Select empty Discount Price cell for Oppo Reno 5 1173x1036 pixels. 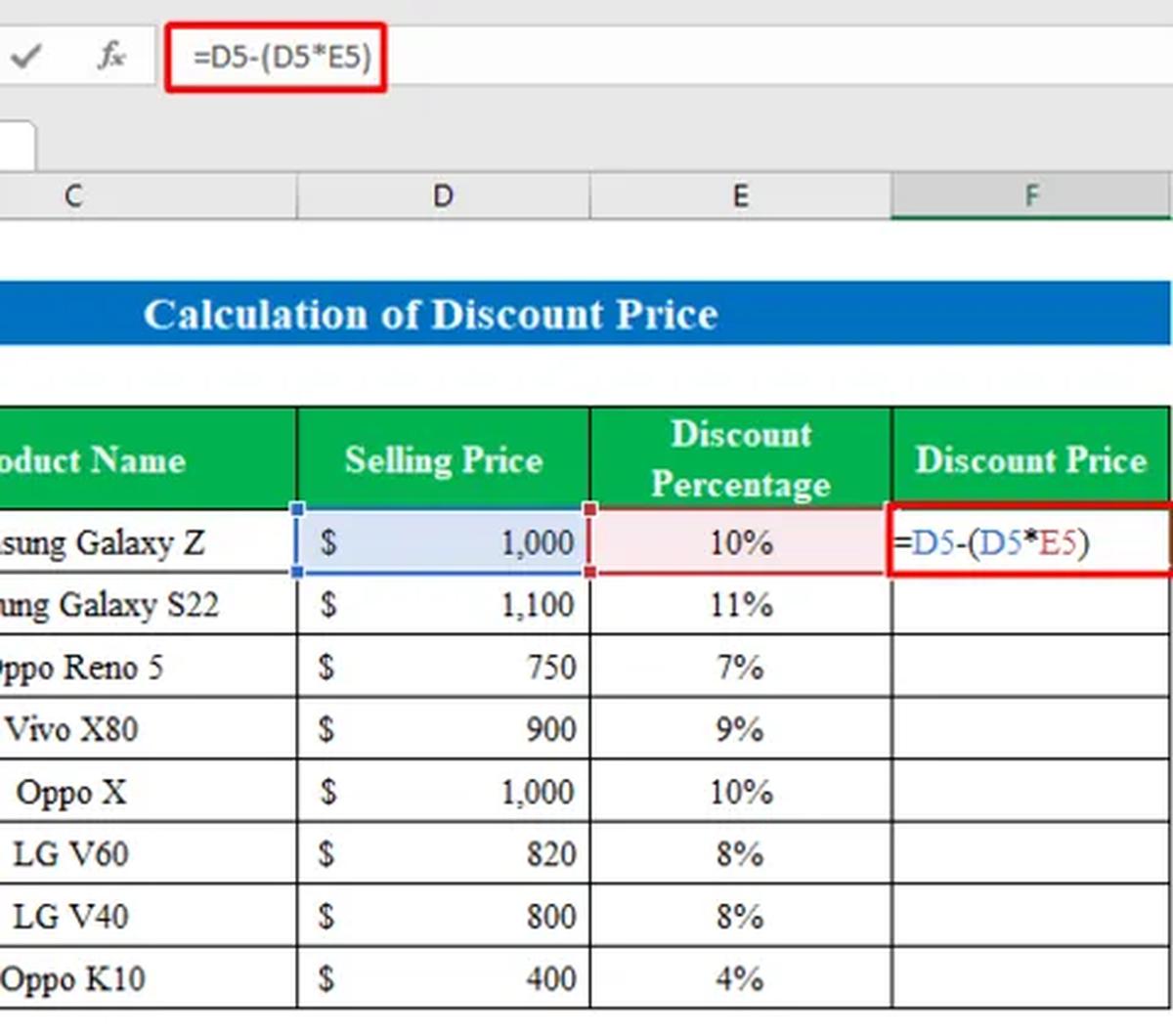[x=1031, y=667]
